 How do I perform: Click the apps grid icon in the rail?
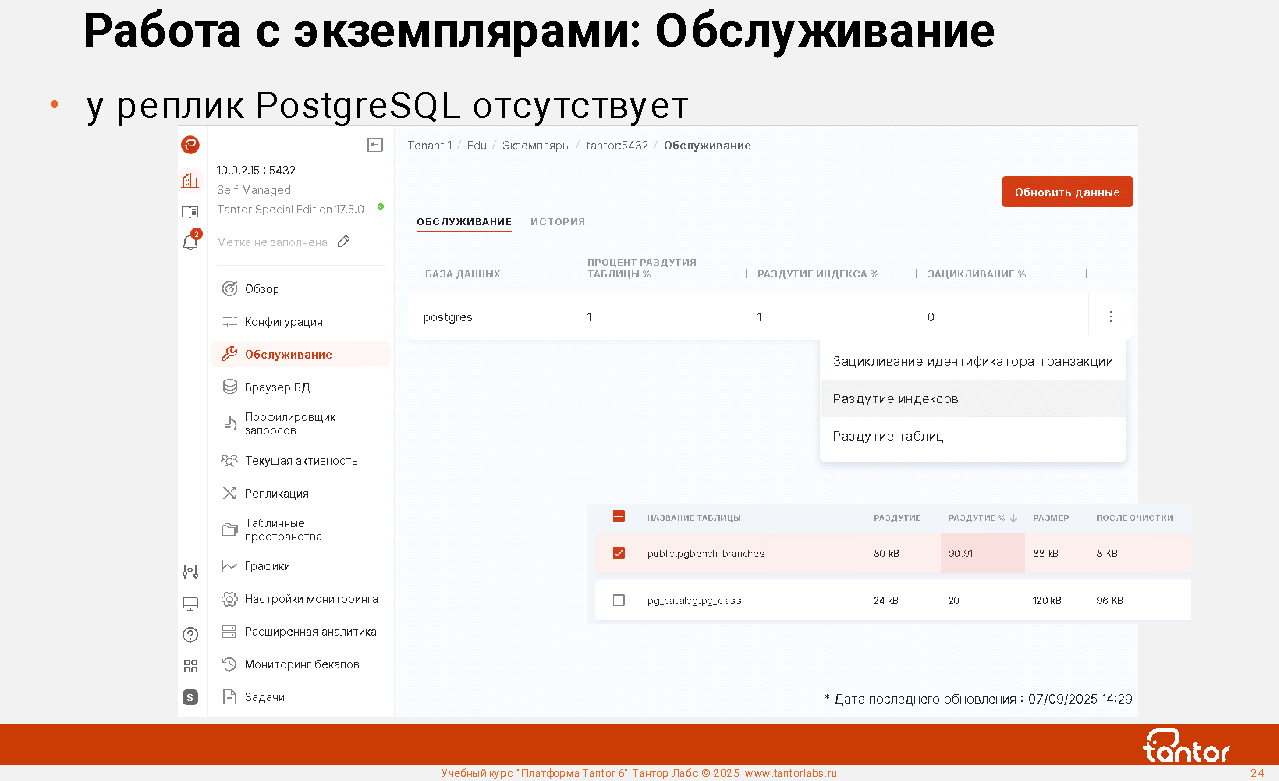[190, 666]
